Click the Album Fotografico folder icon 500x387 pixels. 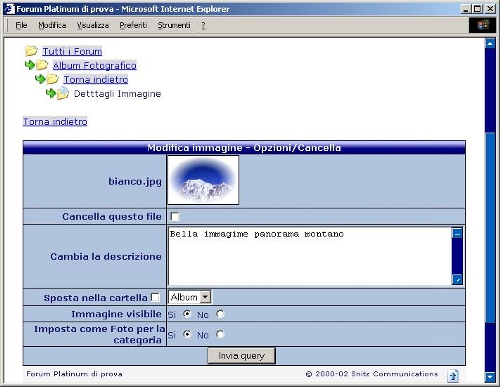point(42,65)
